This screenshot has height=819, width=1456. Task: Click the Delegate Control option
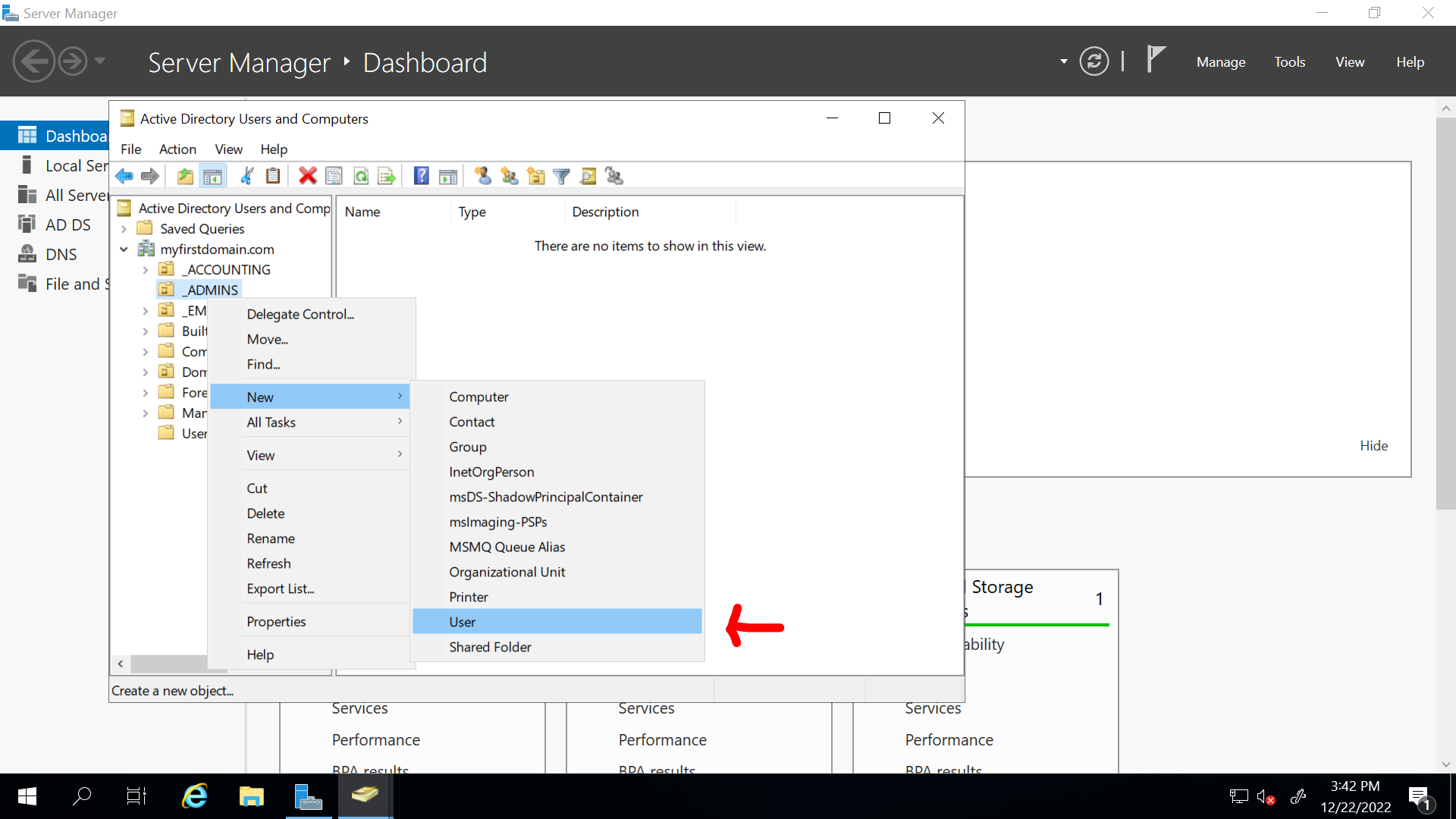[300, 313]
